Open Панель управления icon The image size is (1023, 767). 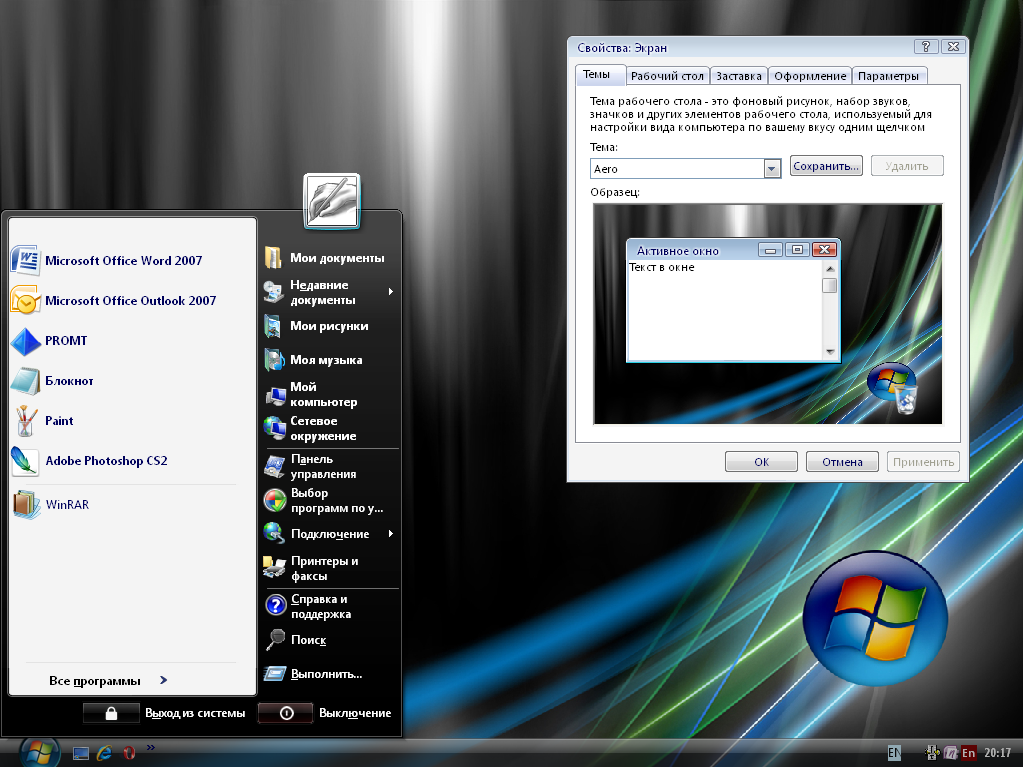[x=275, y=466]
